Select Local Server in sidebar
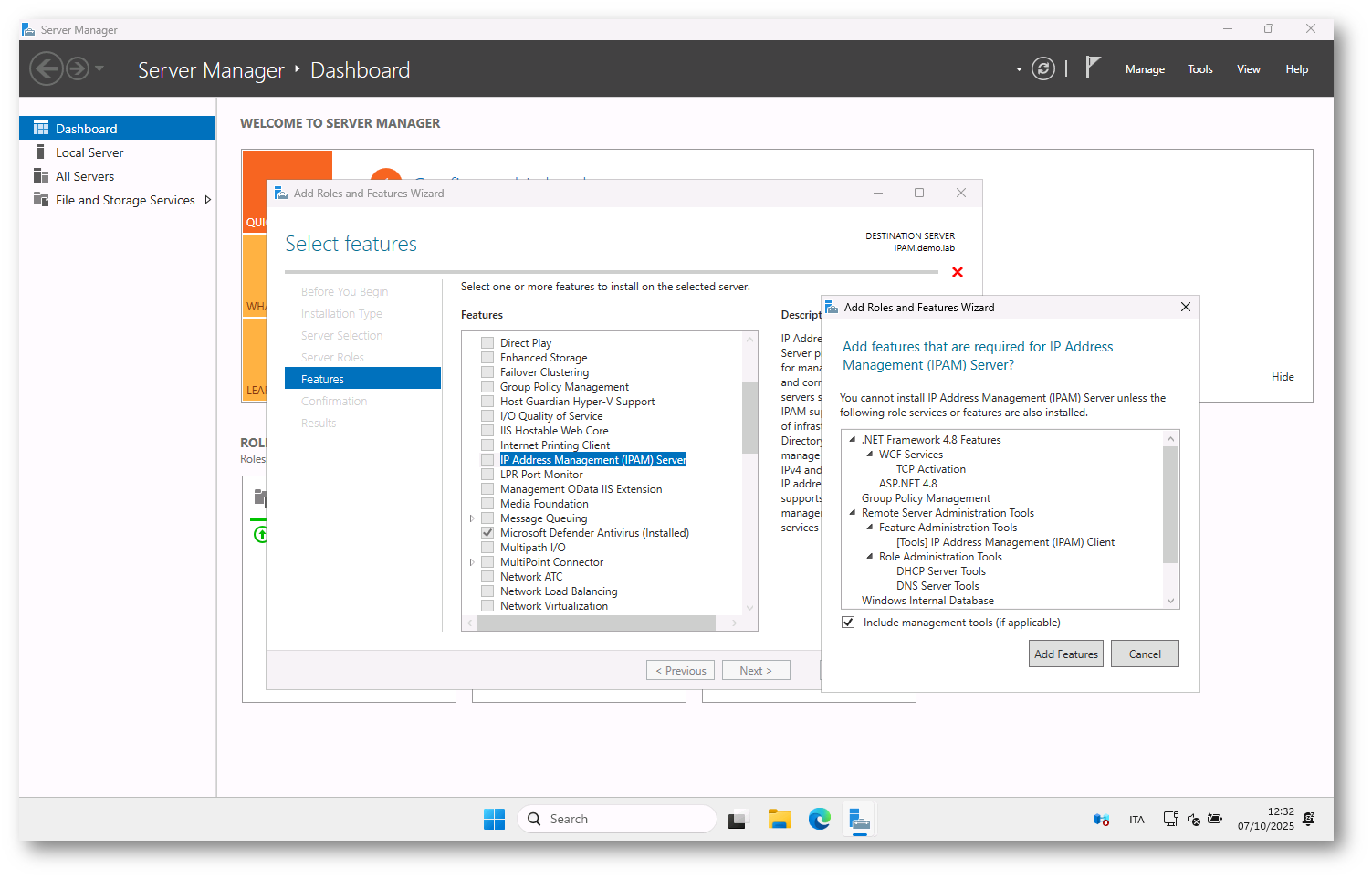Screen dimensions: 1372x879 click(89, 152)
